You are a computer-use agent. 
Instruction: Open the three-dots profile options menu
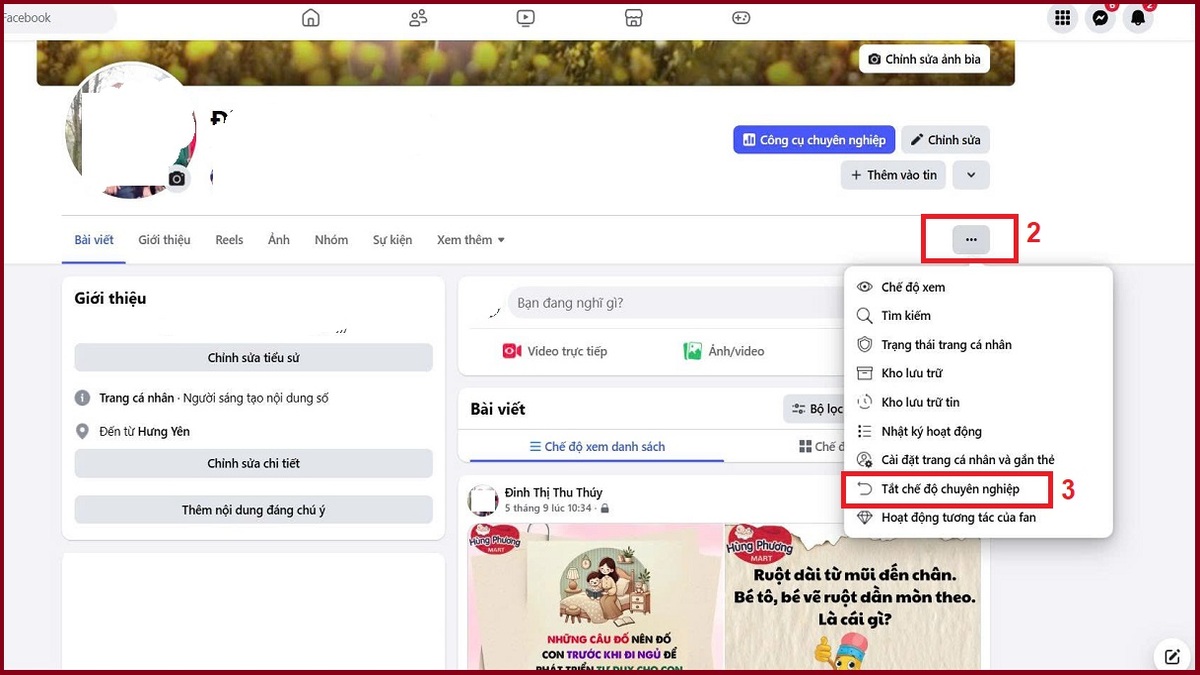pos(971,240)
